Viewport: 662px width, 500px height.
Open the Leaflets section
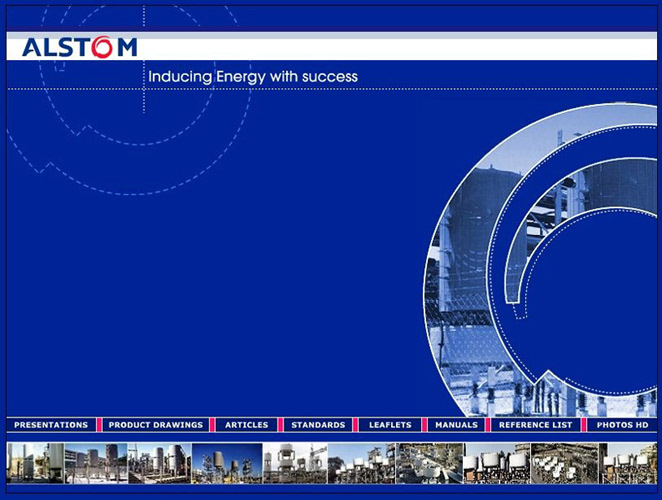(x=390, y=425)
